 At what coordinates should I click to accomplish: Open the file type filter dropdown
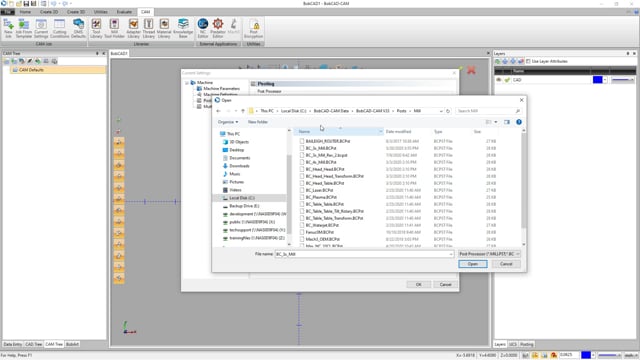tap(489, 254)
